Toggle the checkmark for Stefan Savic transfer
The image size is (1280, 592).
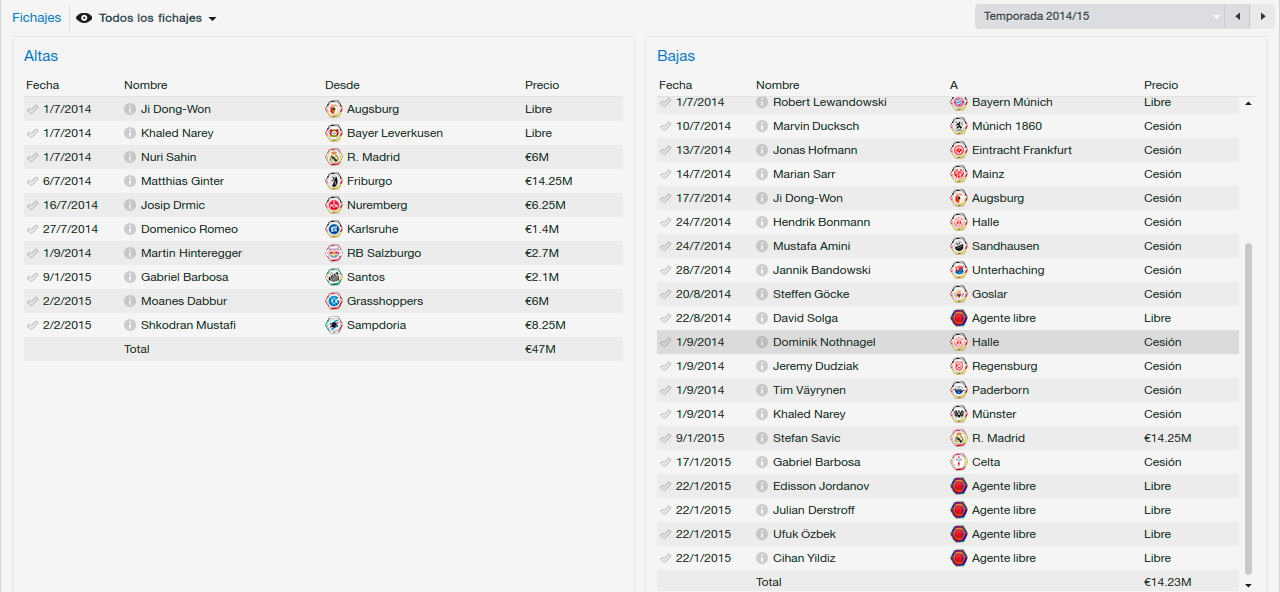(x=665, y=438)
